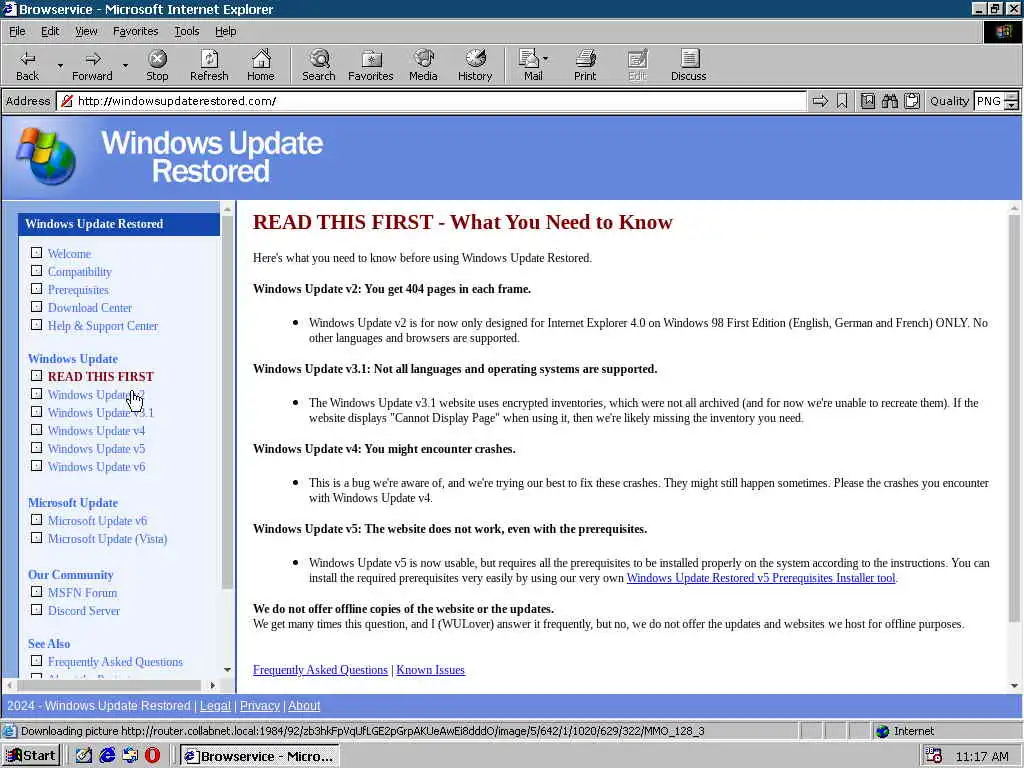Image resolution: width=1024 pixels, height=768 pixels.
Task: Click the Internet zone globe in the status bar
Action: click(883, 731)
